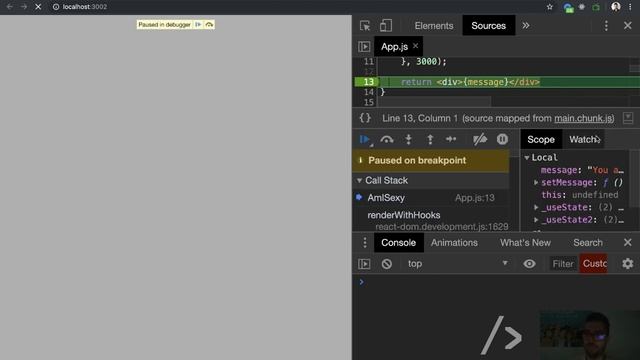The height and width of the screenshot is (360, 640).
Task: Bookmark this page with the star
Action: 550,7
